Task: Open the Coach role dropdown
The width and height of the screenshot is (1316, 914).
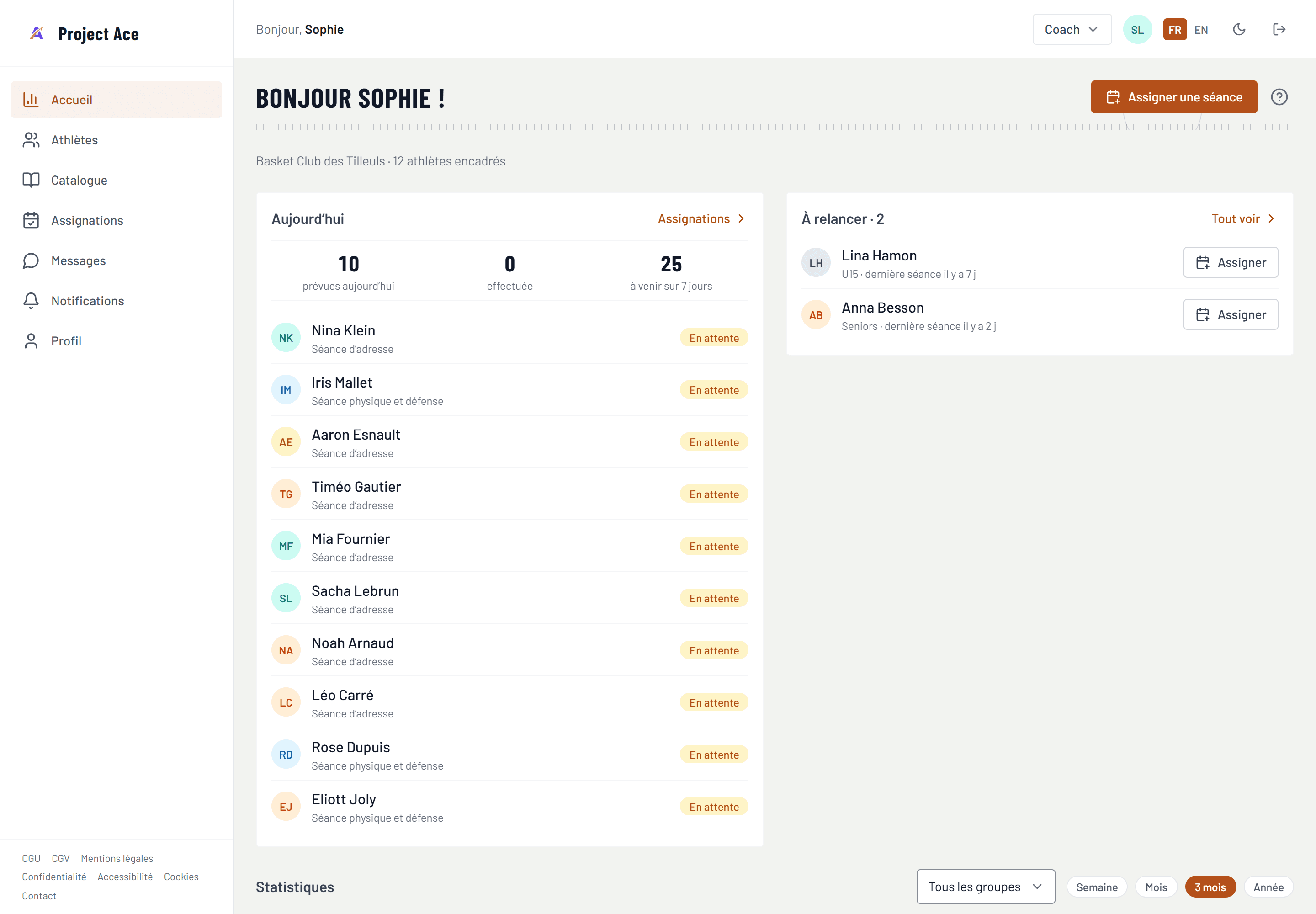Action: [1072, 29]
